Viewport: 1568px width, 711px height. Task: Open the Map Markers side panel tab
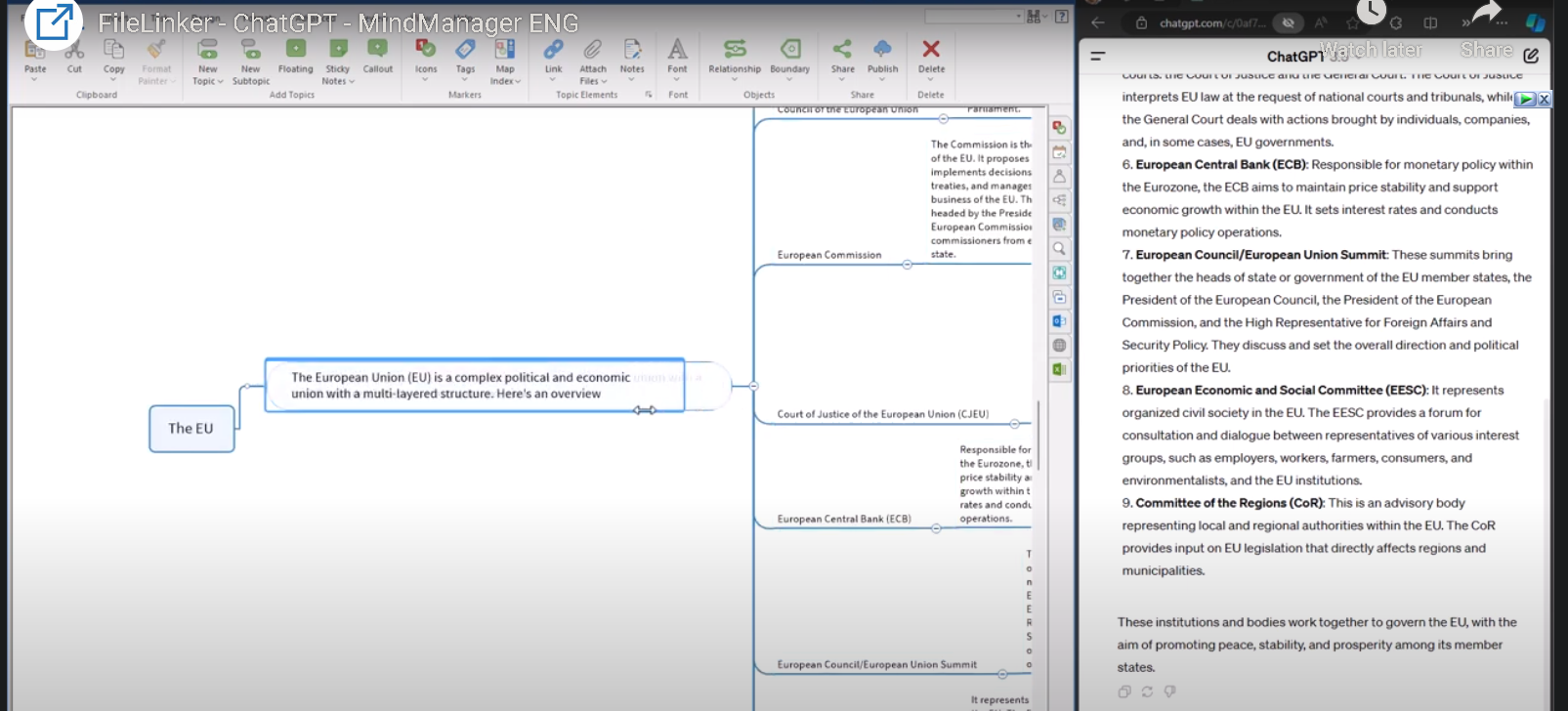pyautogui.click(x=1059, y=128)
